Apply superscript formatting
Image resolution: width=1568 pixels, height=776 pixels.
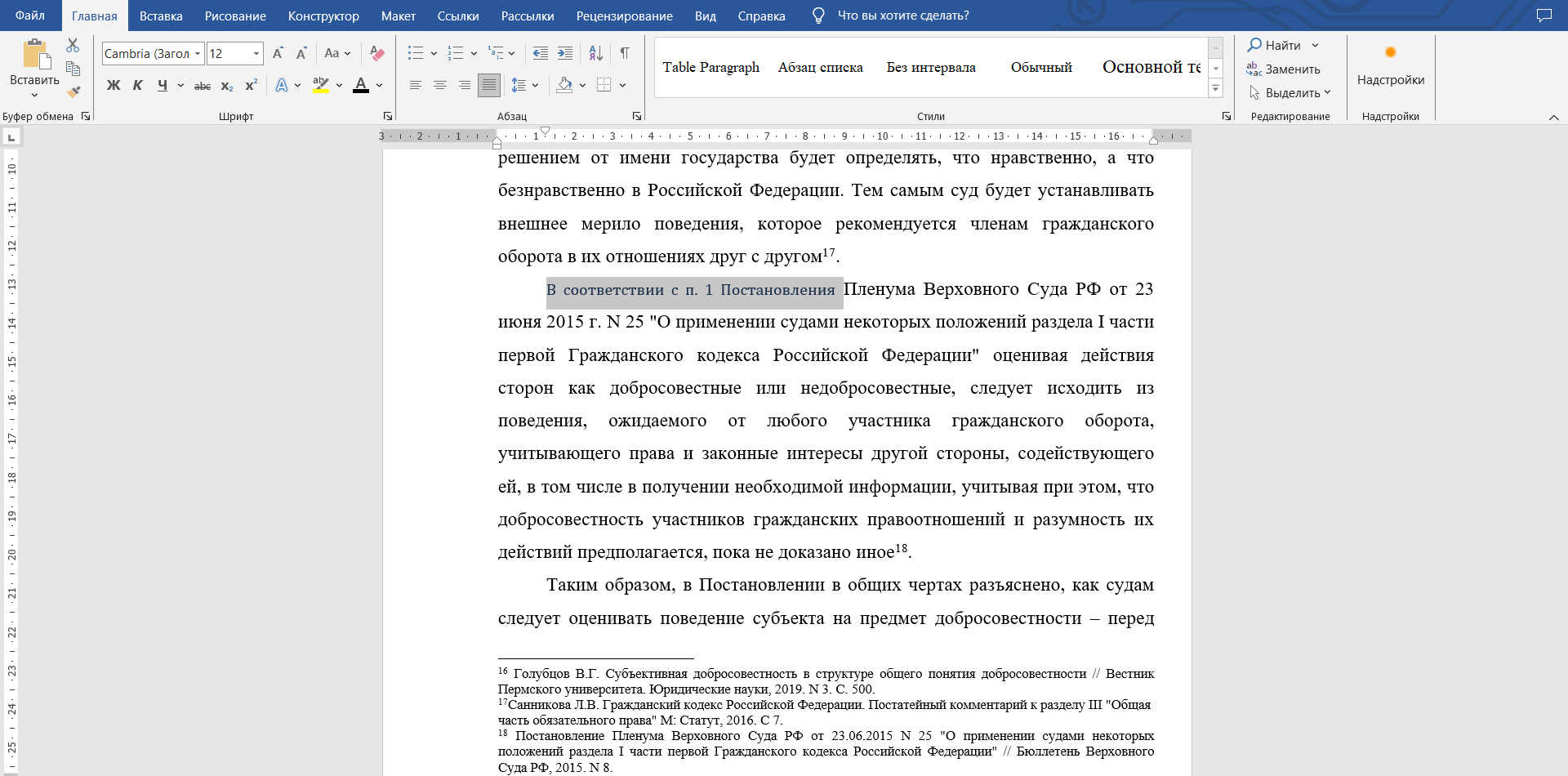252,85
